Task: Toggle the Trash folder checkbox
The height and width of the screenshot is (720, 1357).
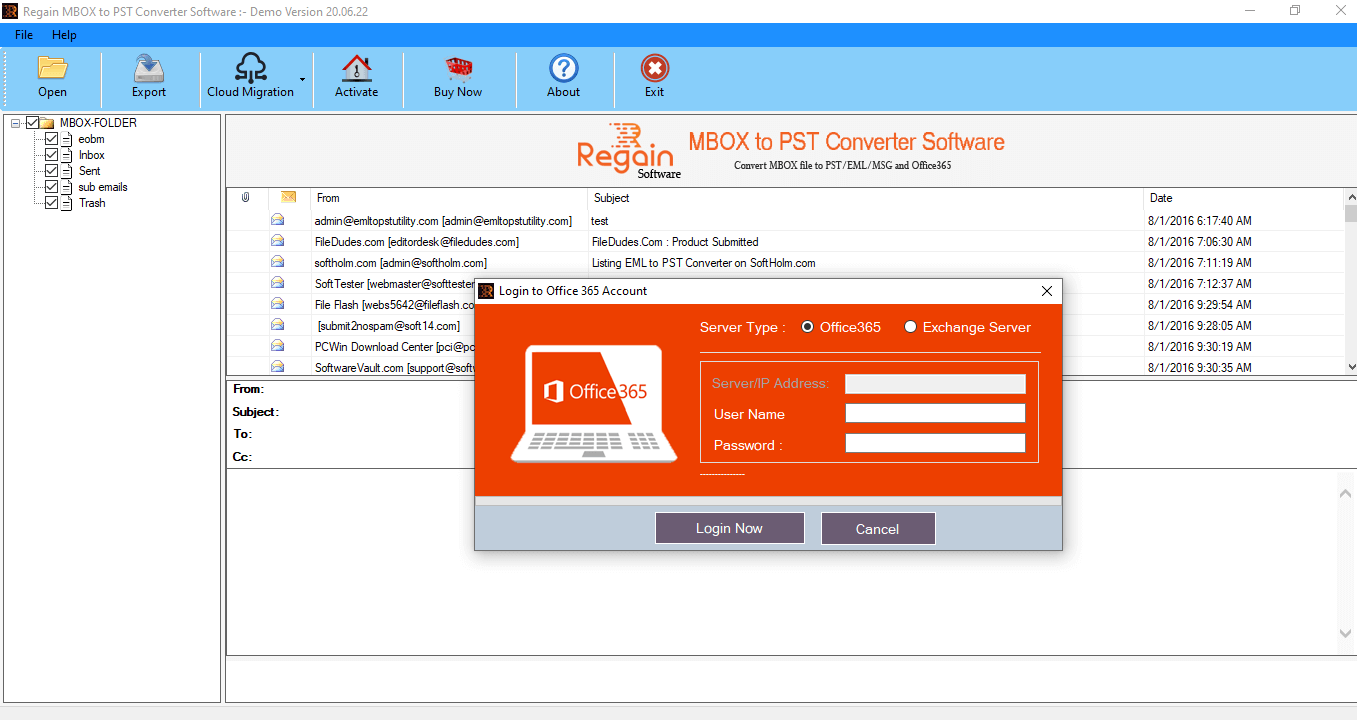Action: 52,203
